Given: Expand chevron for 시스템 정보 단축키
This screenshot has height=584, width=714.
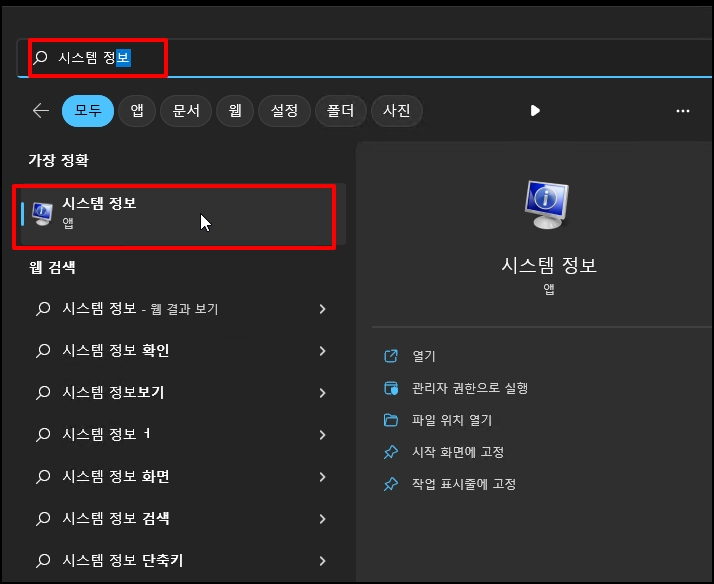Looking at the screenshot, I should 322,560.
